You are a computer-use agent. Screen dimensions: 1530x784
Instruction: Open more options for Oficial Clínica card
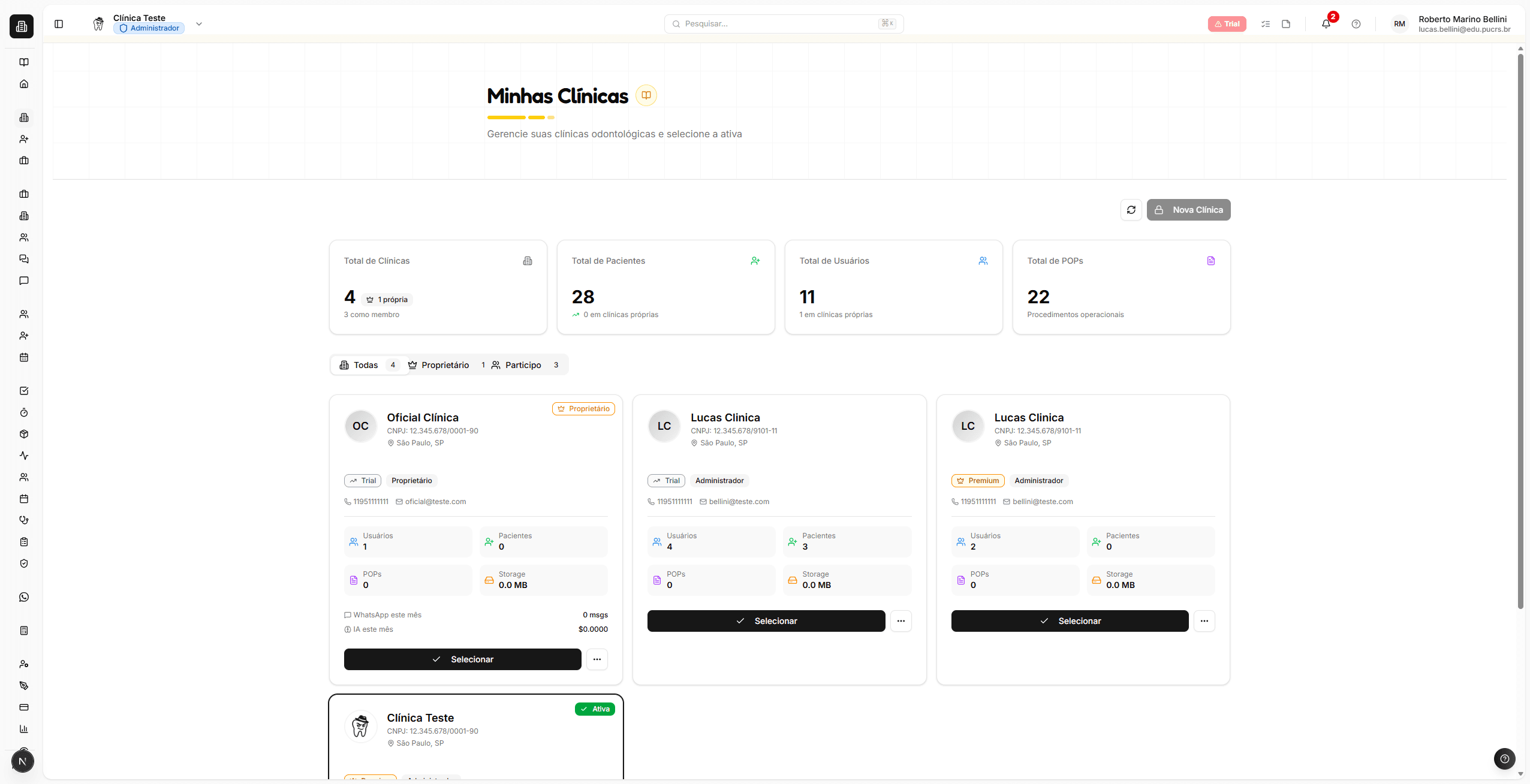tap(597, 659)
